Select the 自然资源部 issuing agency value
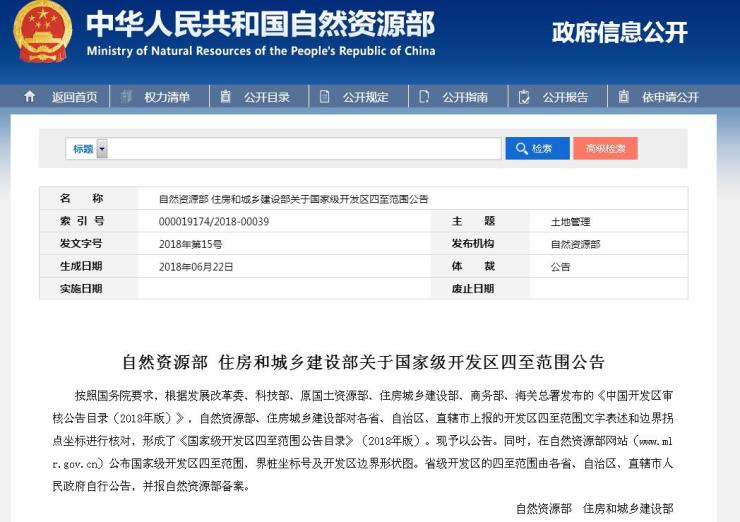The height and width of the screenshot is (522, 740). 575,244
